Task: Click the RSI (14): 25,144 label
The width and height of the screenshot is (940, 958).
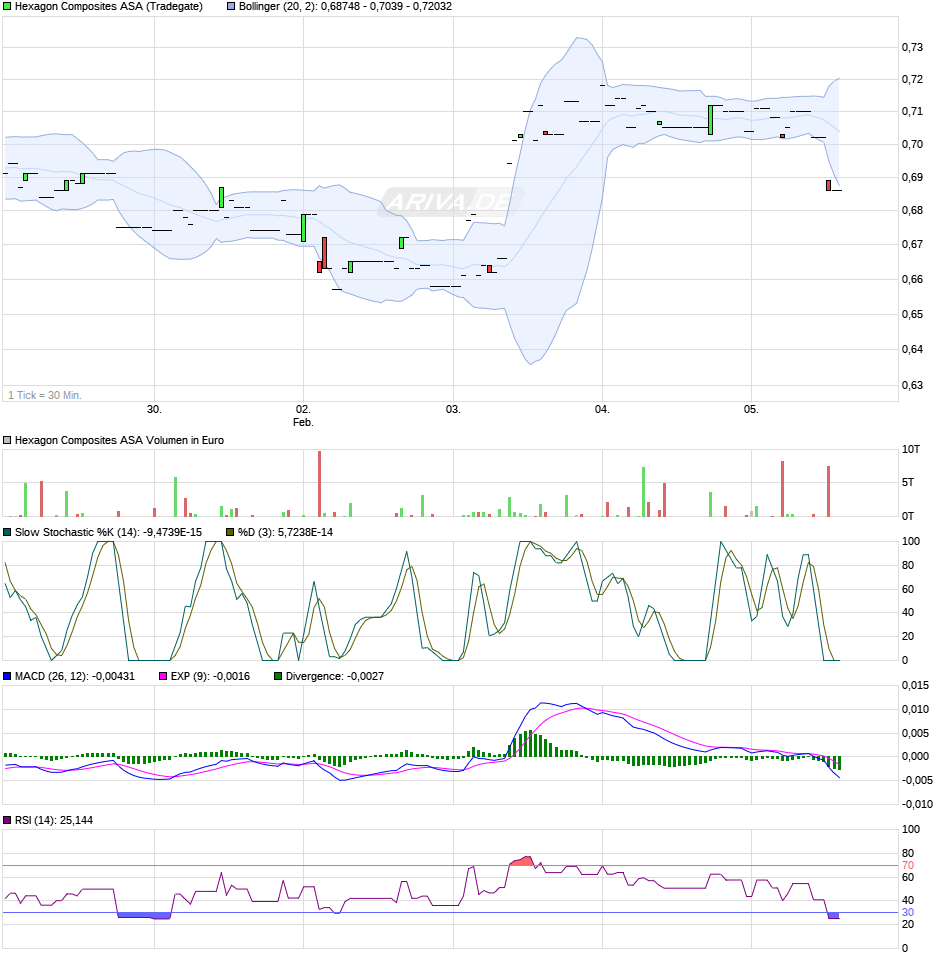Action: [54, 821]
